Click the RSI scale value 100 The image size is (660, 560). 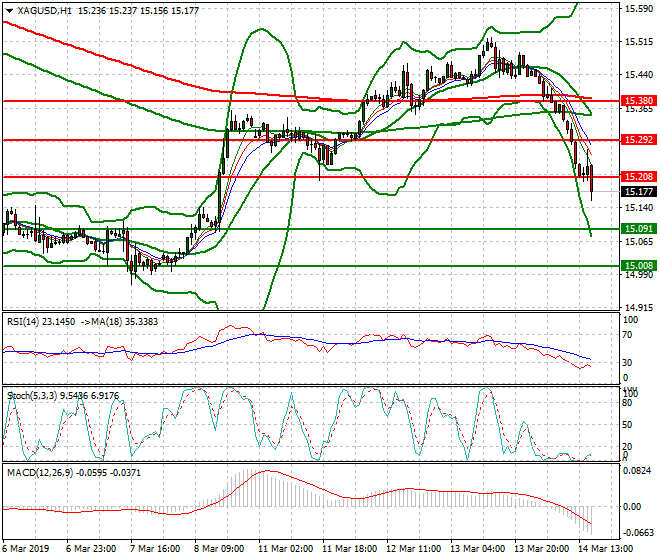[x=630, y=320]
